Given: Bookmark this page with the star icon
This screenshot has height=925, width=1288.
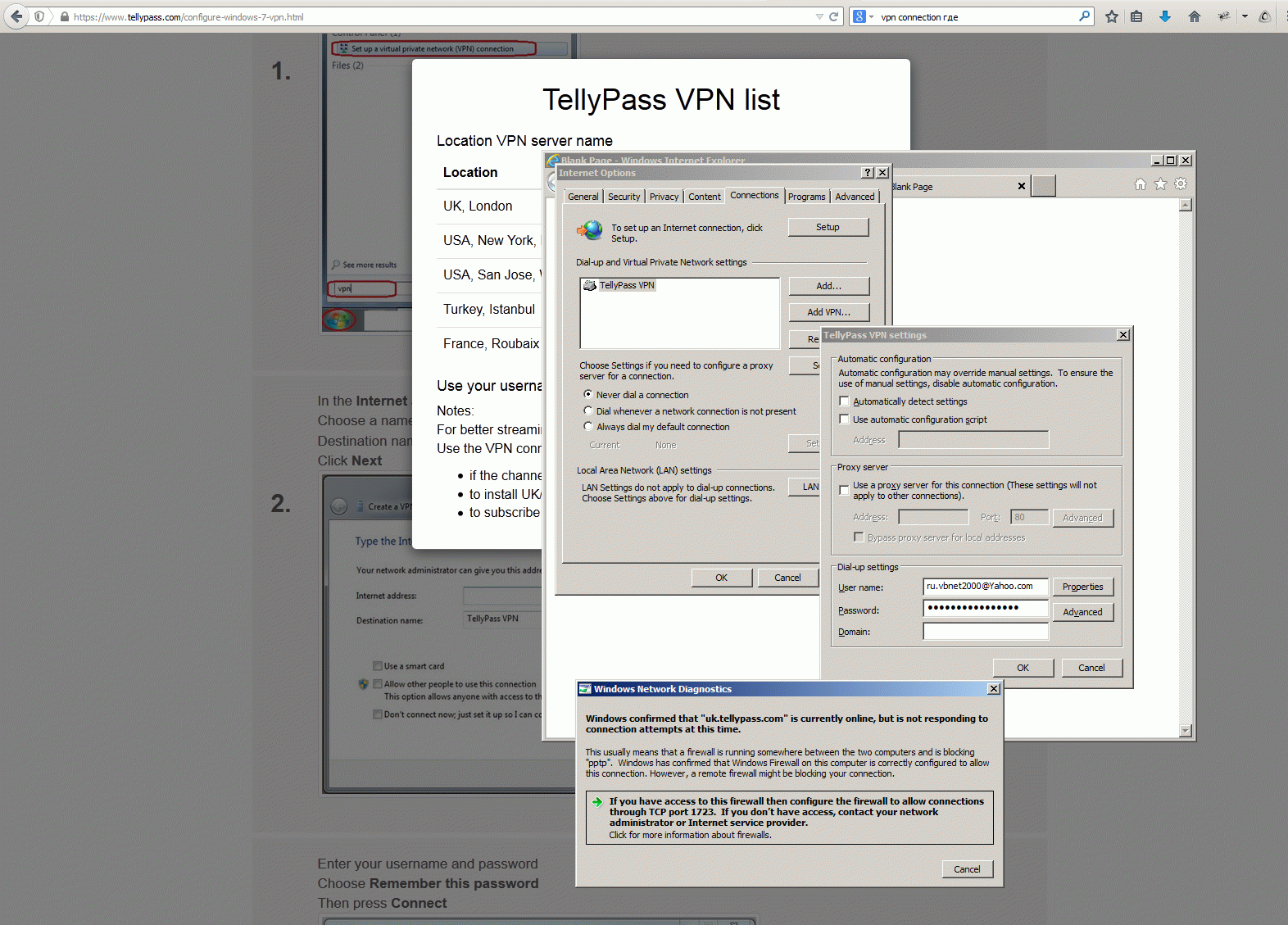Looking at the screenshot, I should coord(1112,16).
